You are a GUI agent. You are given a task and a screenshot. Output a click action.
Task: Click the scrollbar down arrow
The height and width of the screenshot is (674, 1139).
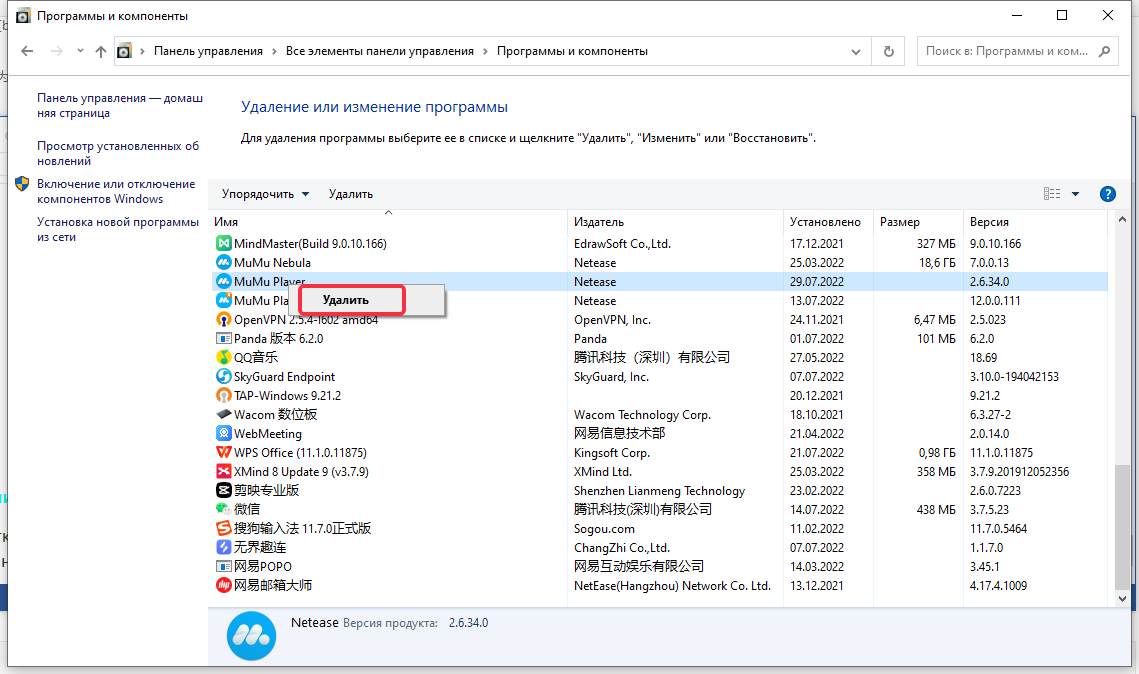[x=1122, y=599]
